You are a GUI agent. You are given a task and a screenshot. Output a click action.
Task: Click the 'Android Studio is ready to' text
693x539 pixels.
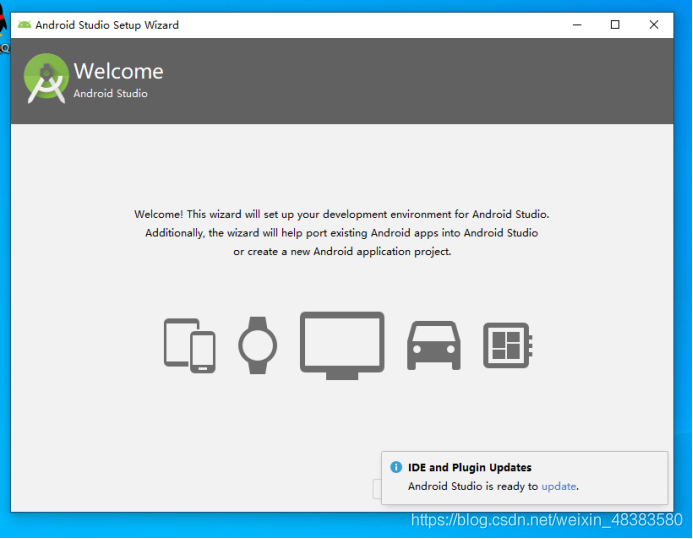coord(473,486)
